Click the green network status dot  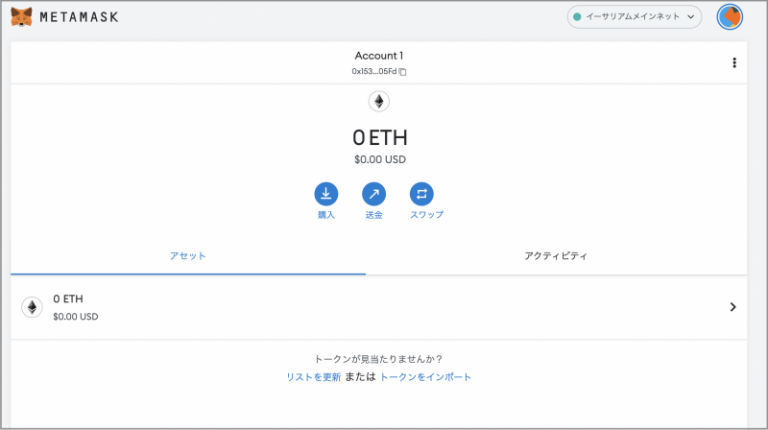(576, 17)
